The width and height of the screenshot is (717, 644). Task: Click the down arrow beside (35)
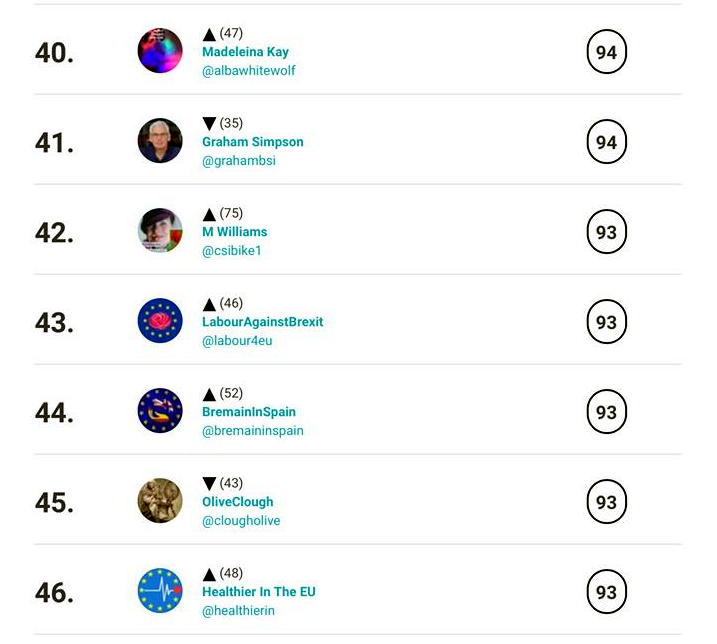pos(209,123)
